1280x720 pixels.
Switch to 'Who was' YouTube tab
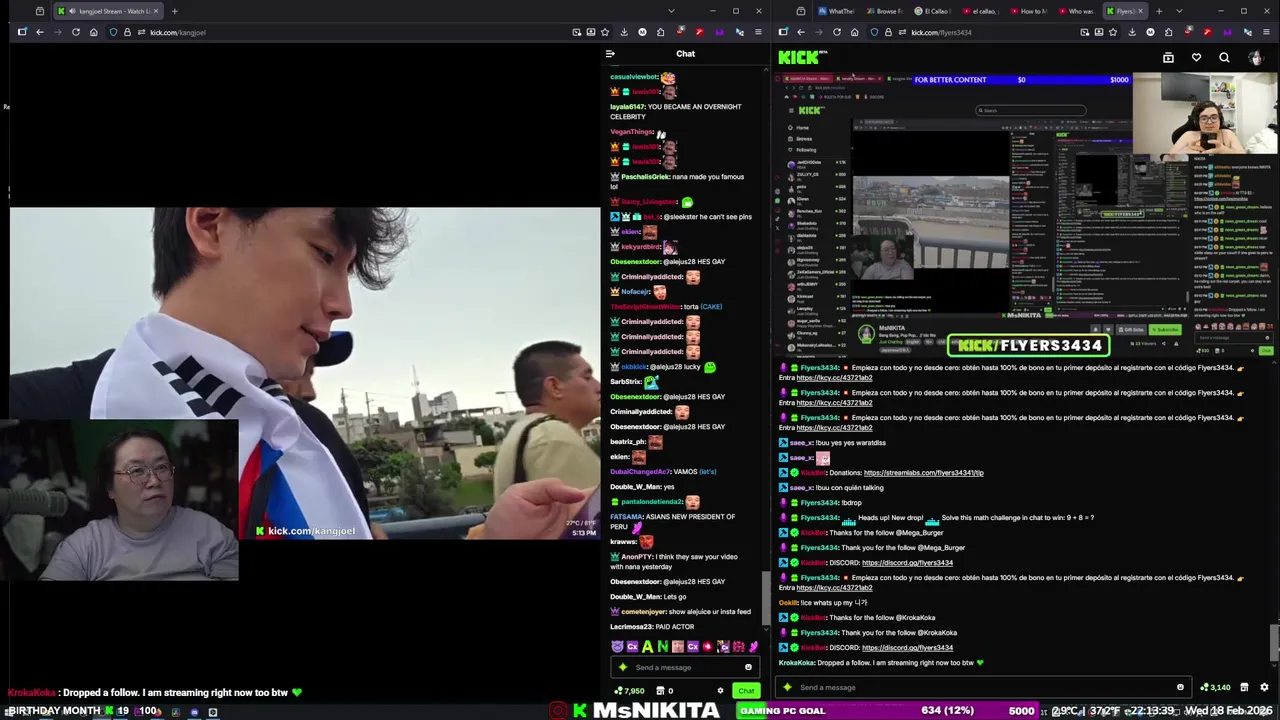click(x=1076, y=11)
